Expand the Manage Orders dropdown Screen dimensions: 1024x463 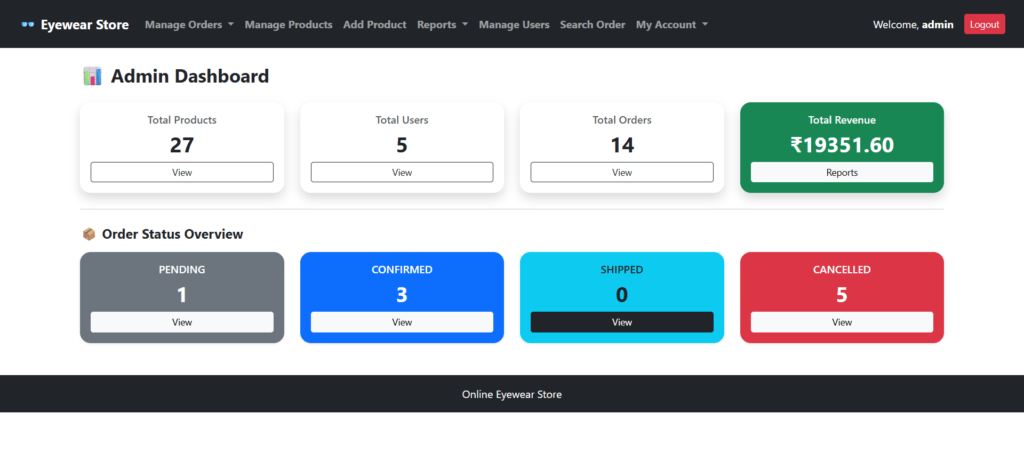pyautogui.click(x=189, y=25)
